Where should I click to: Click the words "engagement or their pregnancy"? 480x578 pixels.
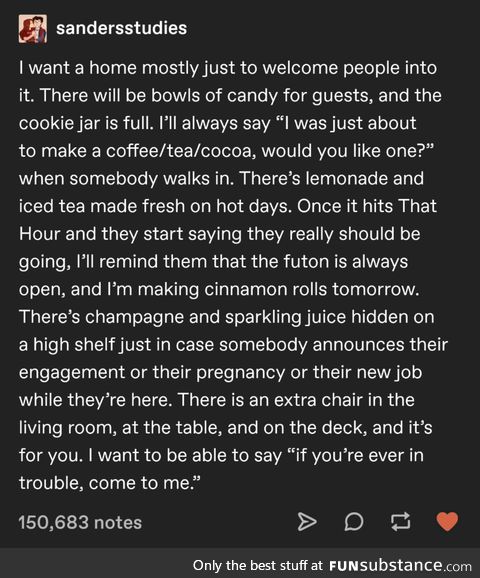[152, 373]
